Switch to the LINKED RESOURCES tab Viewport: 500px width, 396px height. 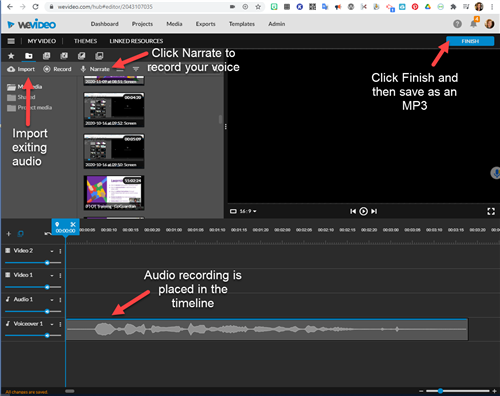136,41
